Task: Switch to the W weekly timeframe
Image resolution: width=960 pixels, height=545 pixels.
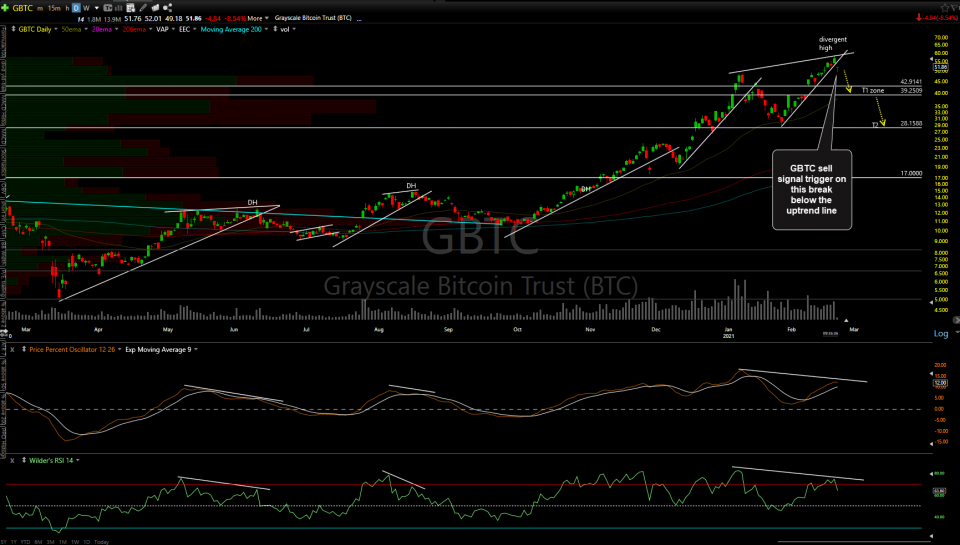Action: click(86, 9)
